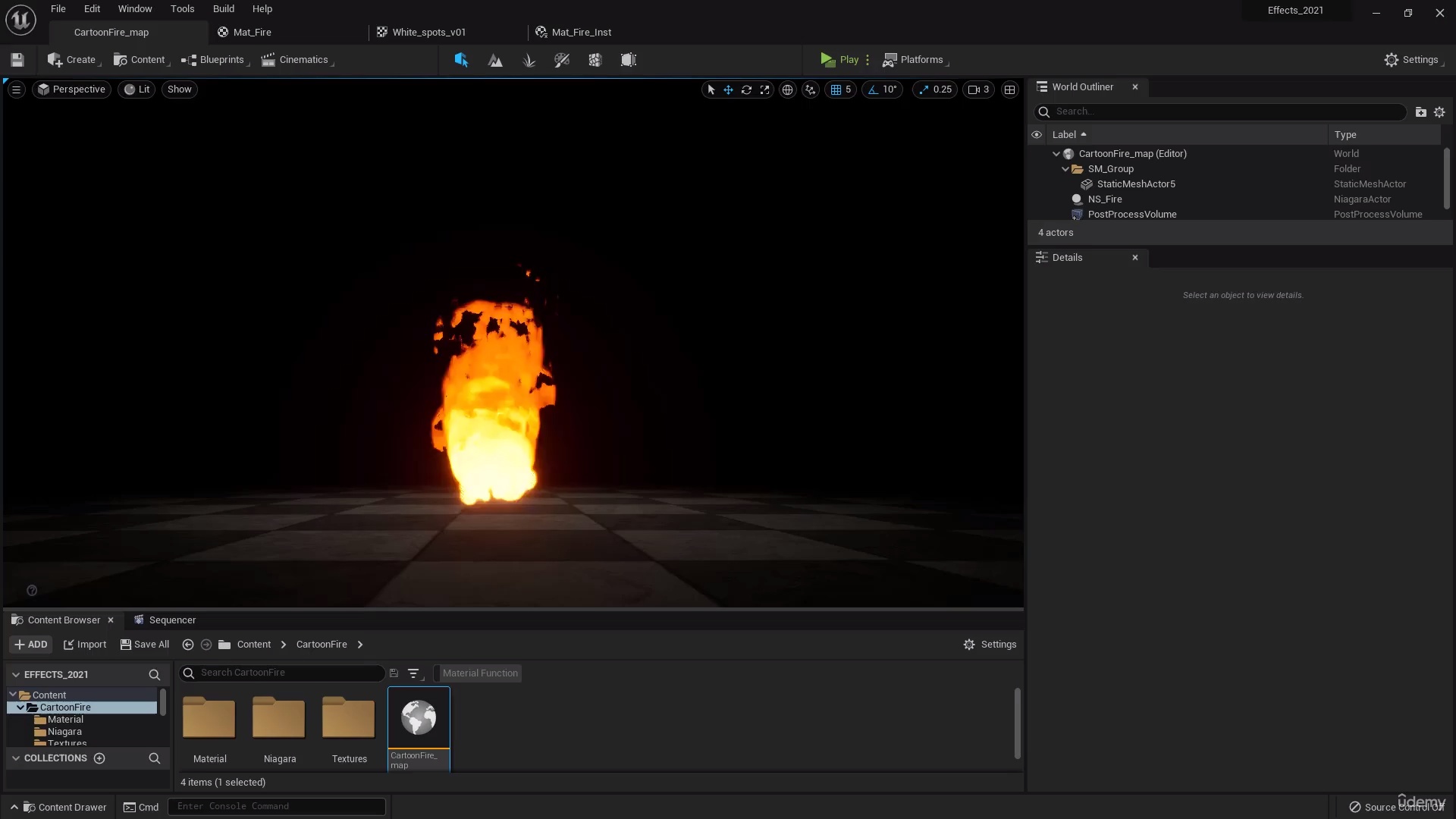Image resolution: width=1456 pixels, height=819 pixels.
Task: Toggle visibility of CartoonFire_map in World Outliner
Action: [x=1037, y=153]
